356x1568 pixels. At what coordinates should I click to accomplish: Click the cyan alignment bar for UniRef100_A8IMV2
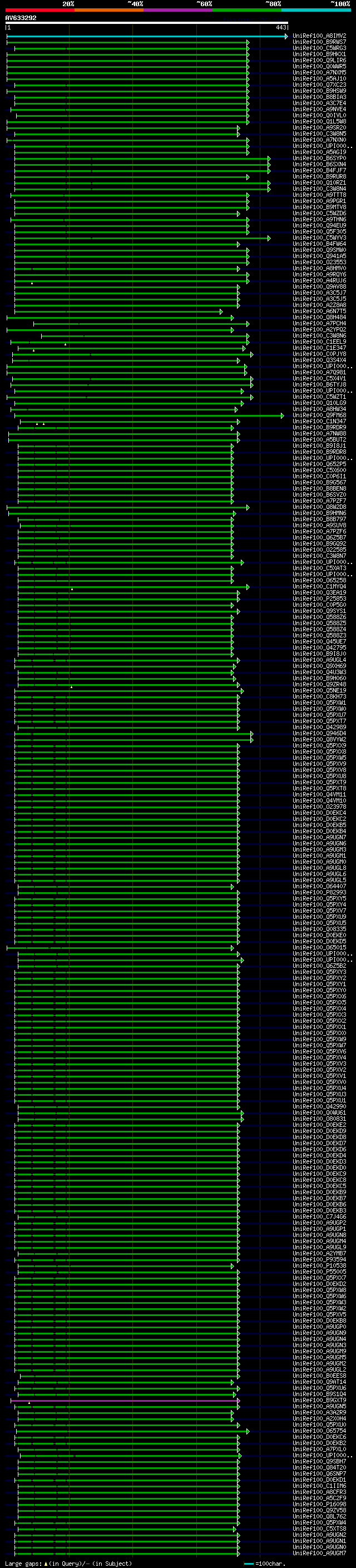pyautogui.click(x=147, y=36)
